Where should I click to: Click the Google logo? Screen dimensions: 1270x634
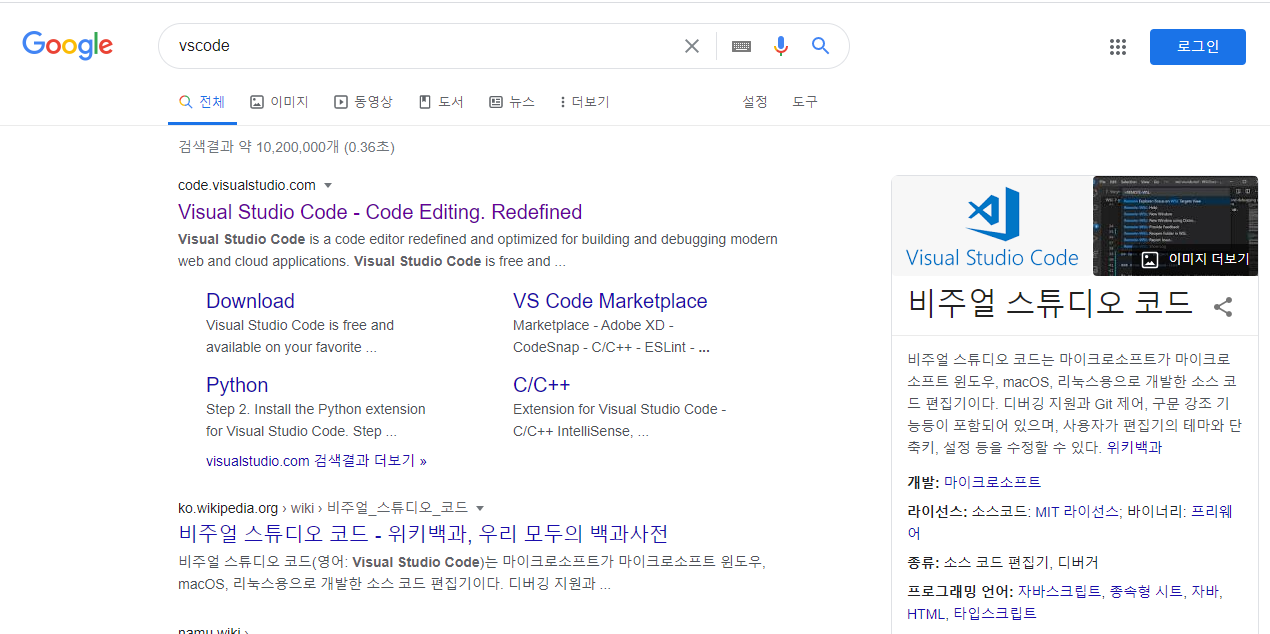(x=68, y=45)
